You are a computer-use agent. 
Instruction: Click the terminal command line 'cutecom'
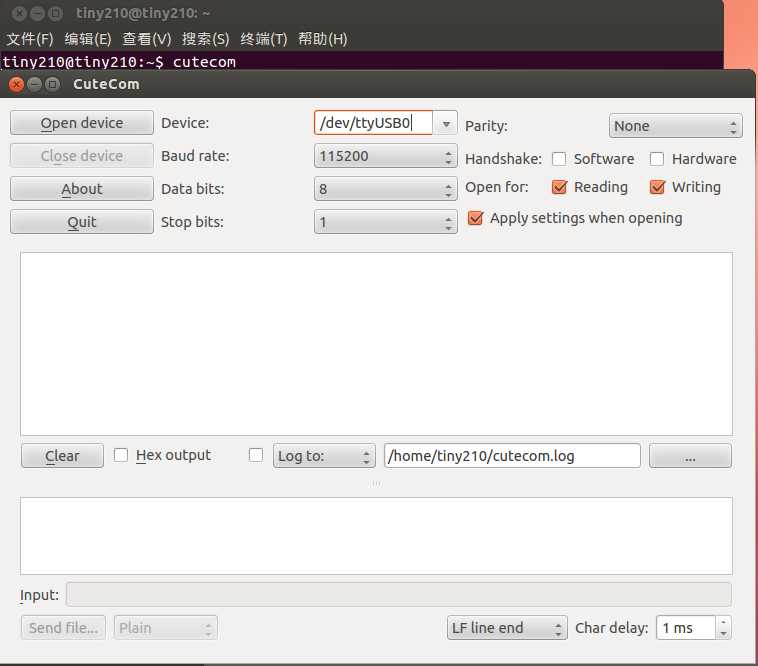(204, 62)
